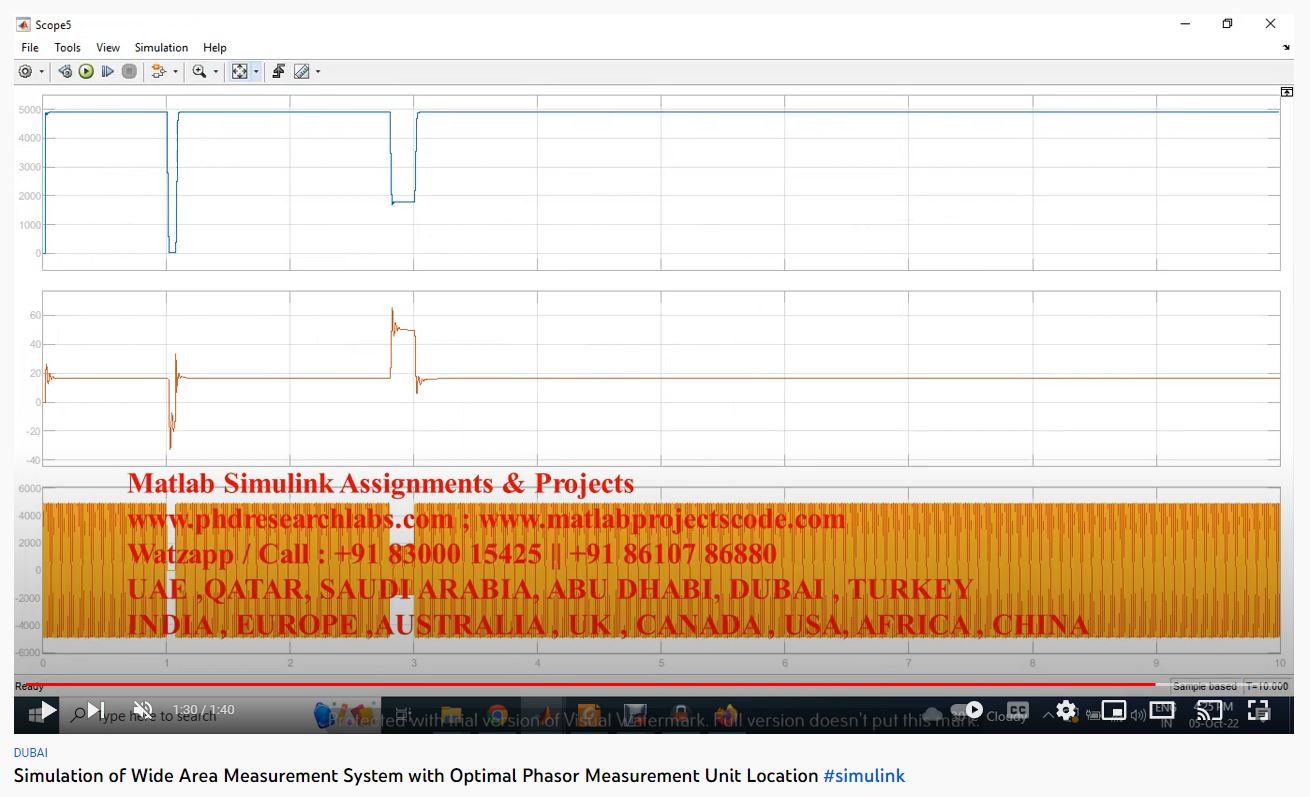The width and height of the screenshot is (1310, 797).
Task: Click the Highlight Simulink Block icon
Action: [x=158, y=72]
